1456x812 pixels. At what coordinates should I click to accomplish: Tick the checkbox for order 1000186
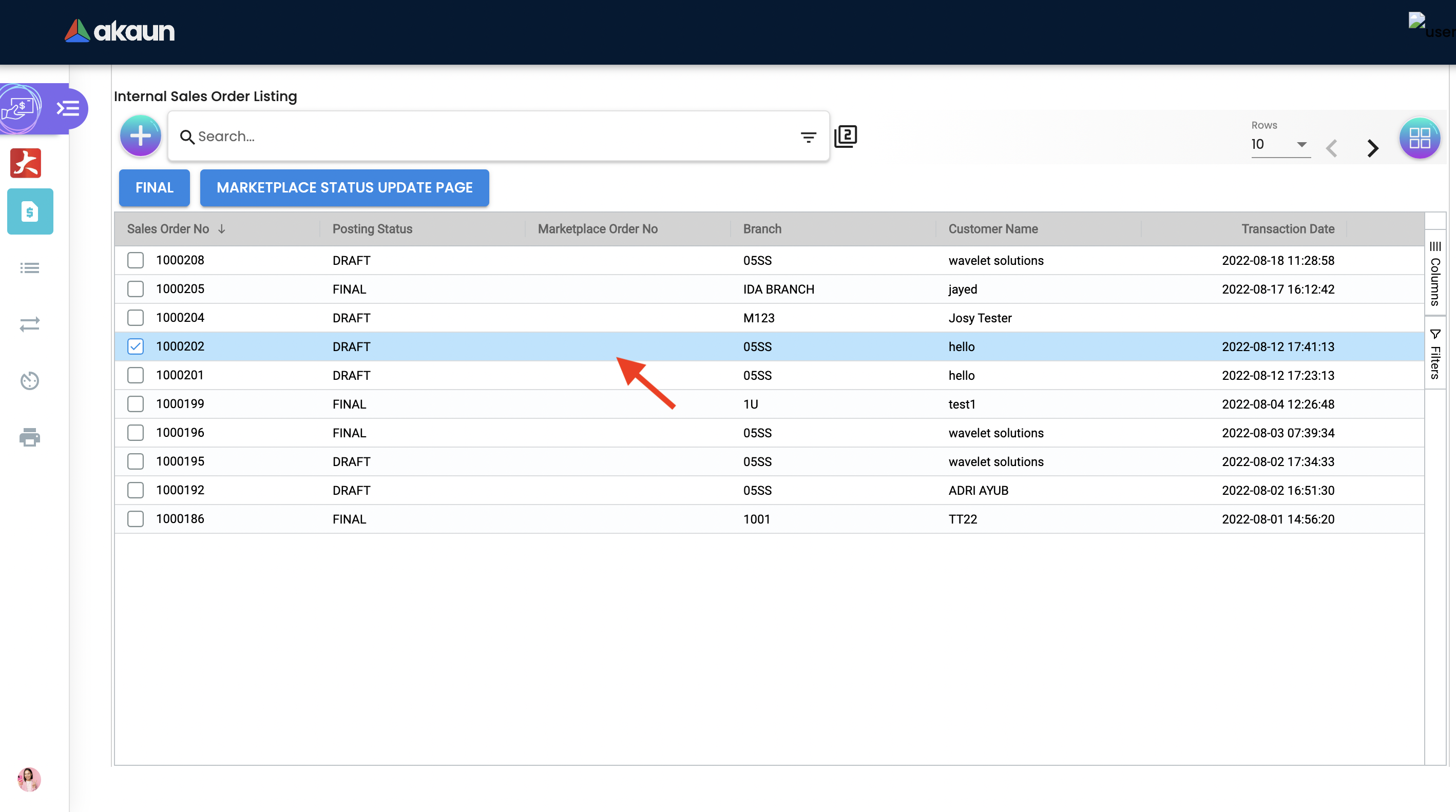pyautogui.click(x=136, y=519)
